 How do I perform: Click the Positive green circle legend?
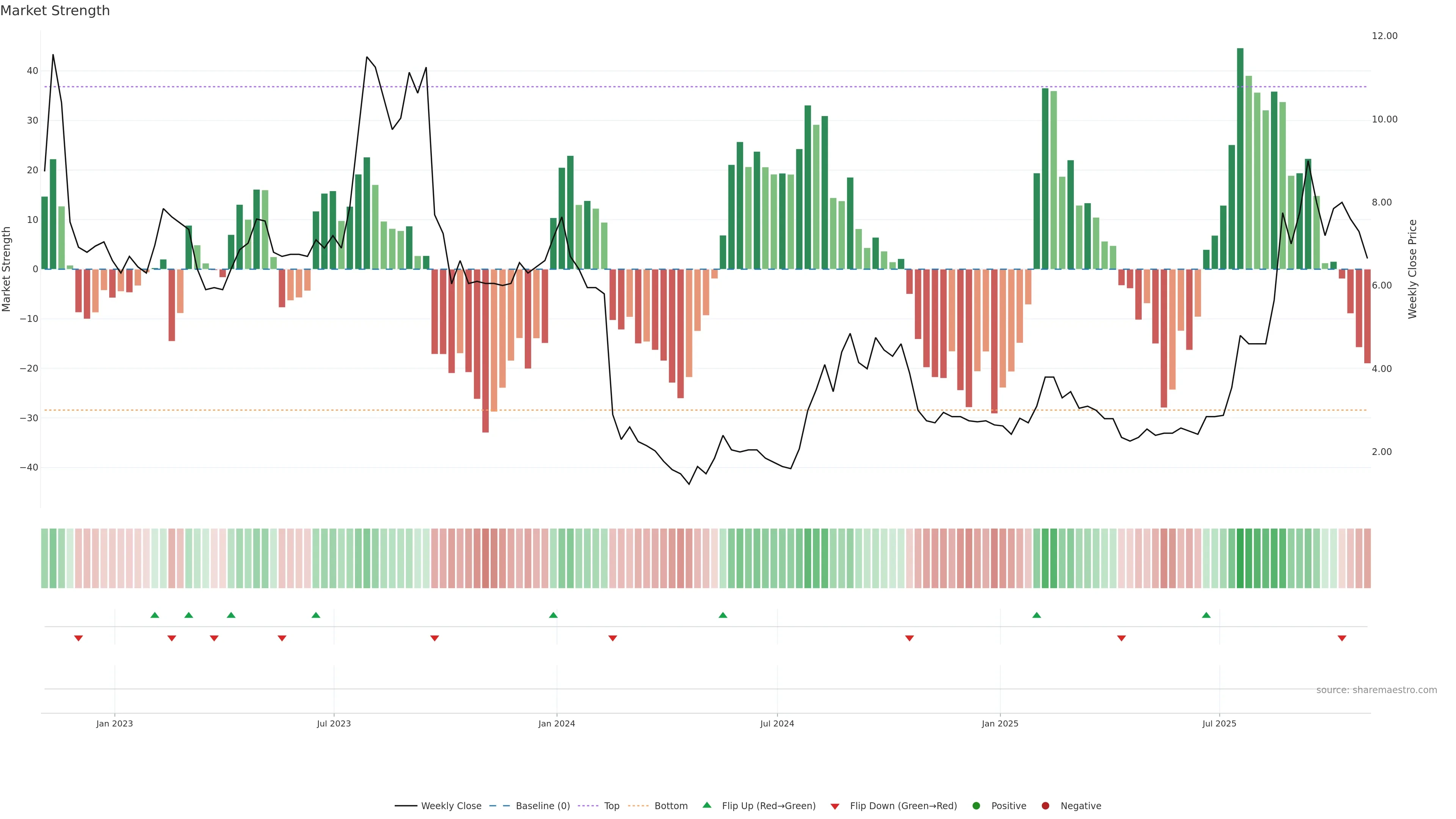(976, 806)
